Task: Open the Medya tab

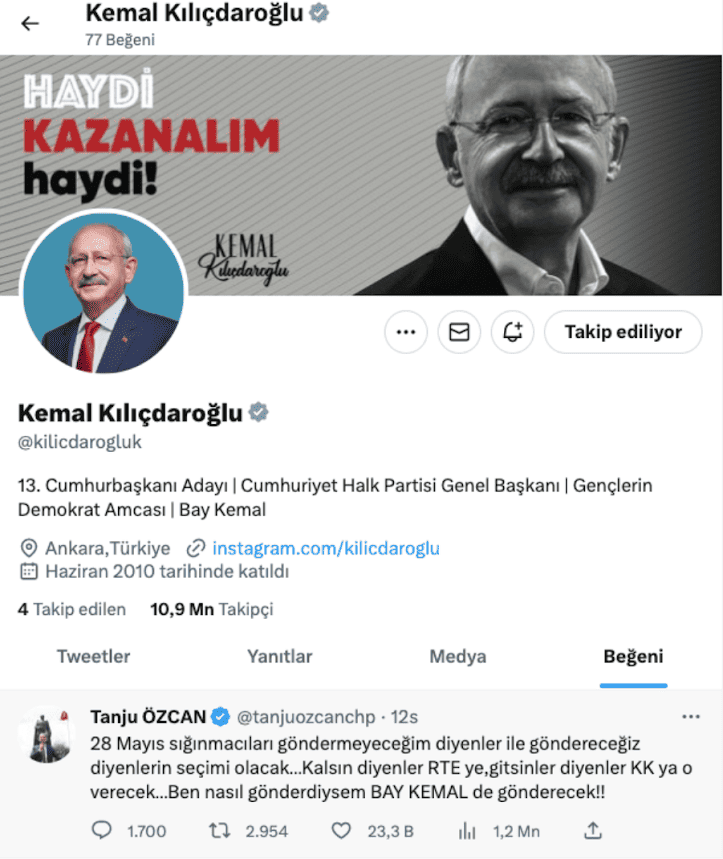Action: [458, 656]
